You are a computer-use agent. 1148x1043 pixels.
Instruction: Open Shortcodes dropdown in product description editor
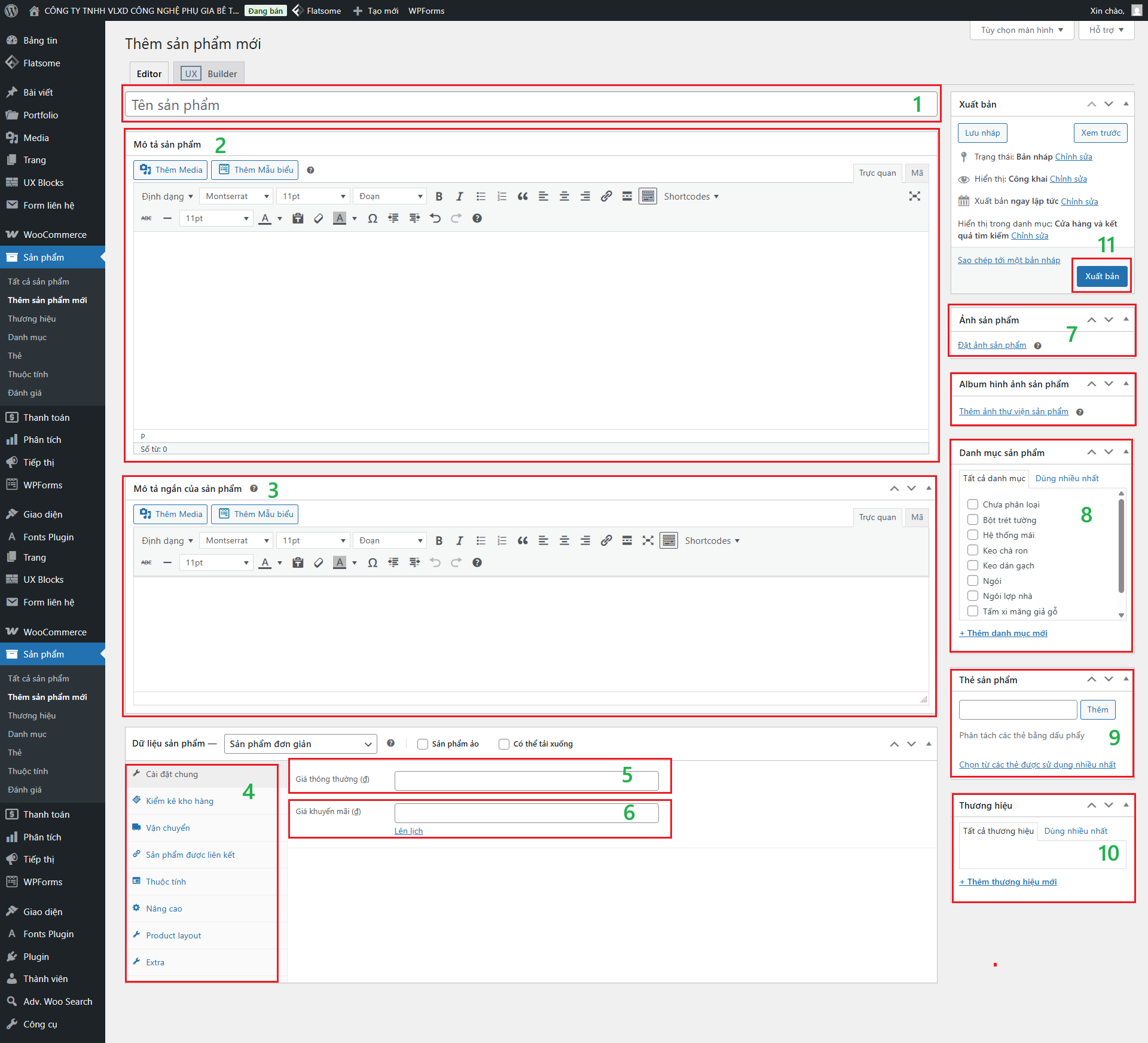pyautogui.click(x=691, y=196)
